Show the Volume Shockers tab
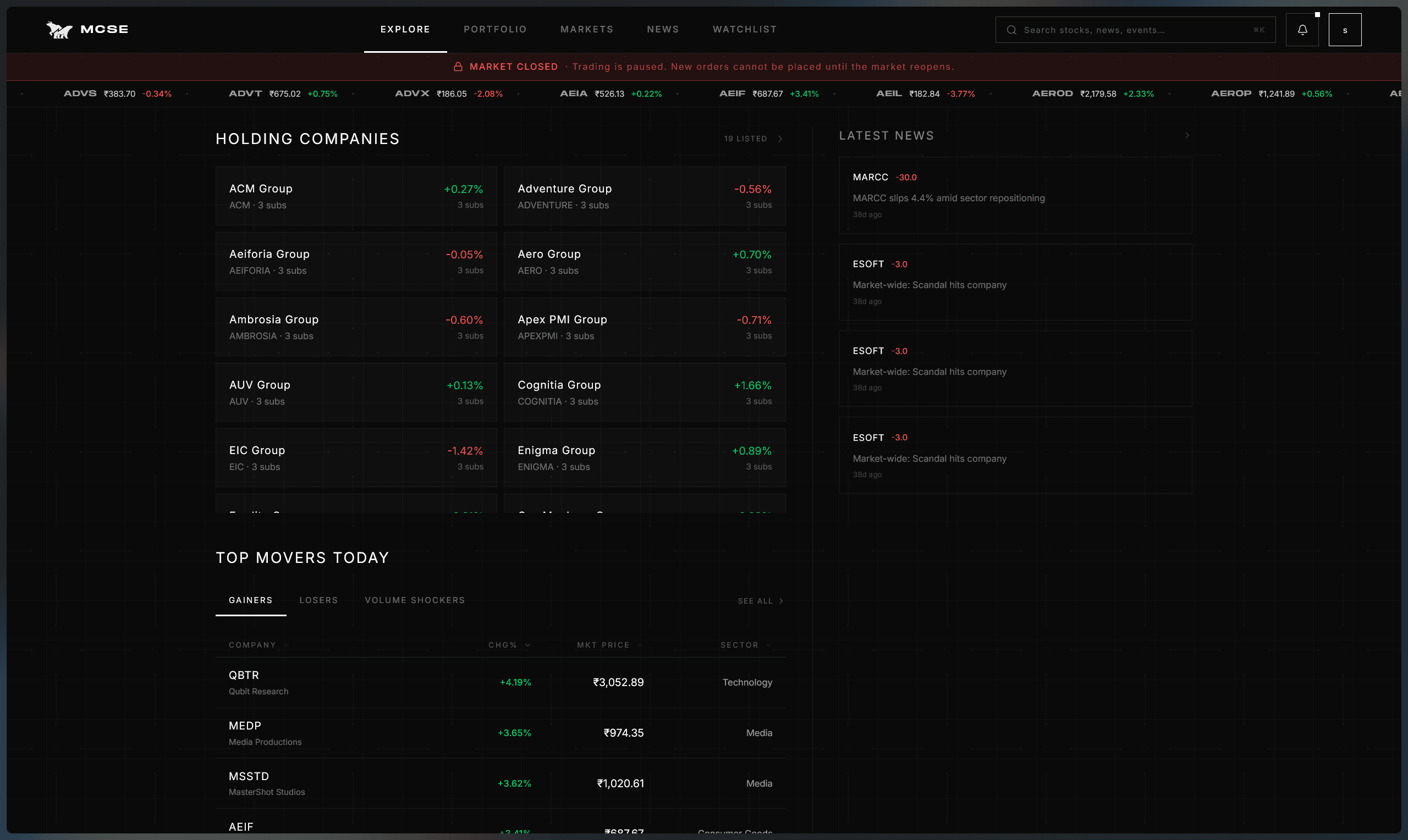 (415, 600)
